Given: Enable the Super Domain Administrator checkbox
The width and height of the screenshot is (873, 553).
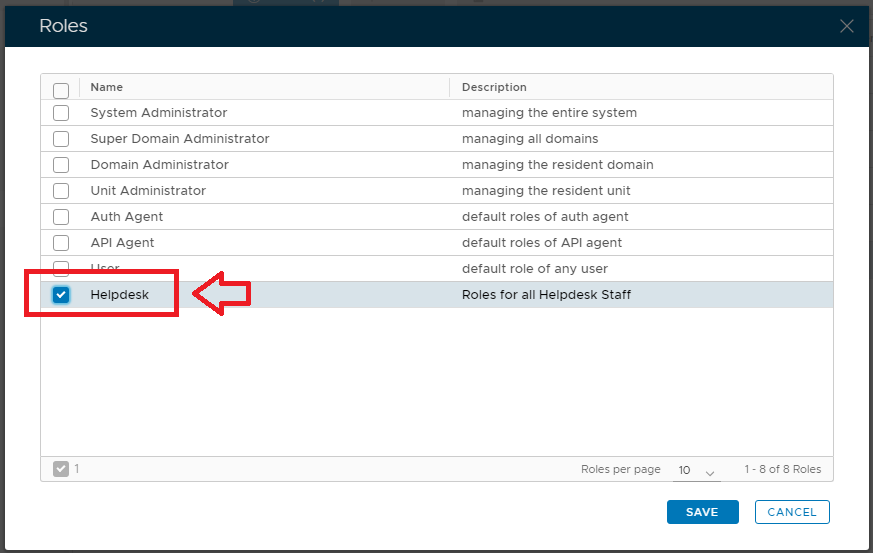Looking at the screenshot, I should tap(61, 139).
